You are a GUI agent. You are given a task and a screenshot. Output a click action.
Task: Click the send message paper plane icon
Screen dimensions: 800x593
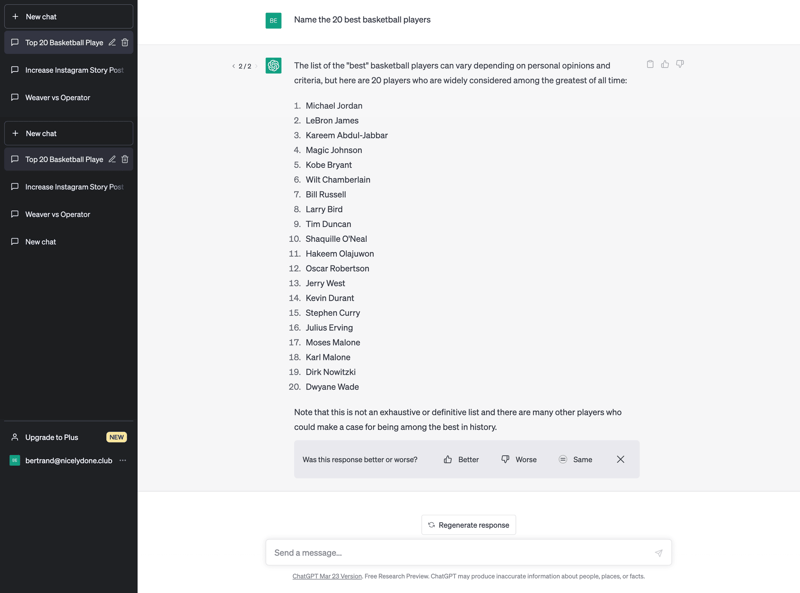pos(659,552)
